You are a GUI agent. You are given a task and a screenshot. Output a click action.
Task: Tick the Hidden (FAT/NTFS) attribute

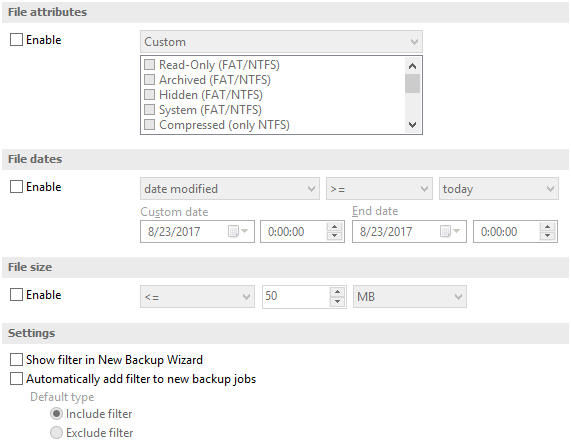[149, 95]
